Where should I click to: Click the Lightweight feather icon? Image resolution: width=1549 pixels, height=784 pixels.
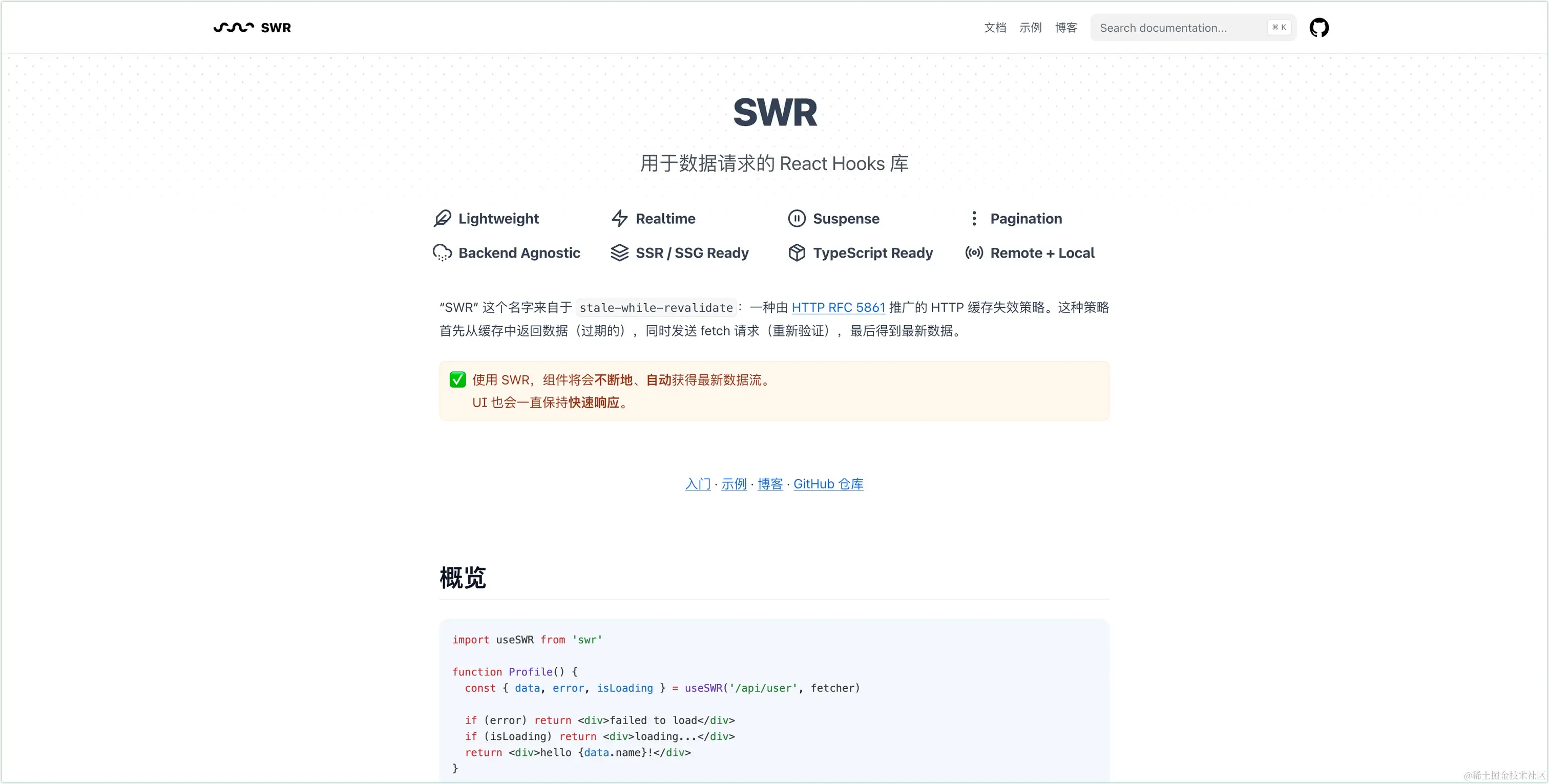click(443, 218)
